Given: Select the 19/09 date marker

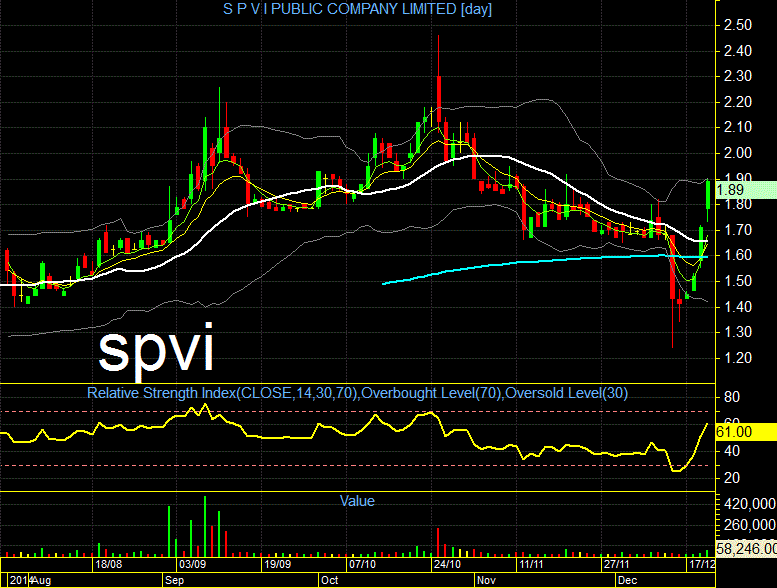Looking at the screenshot, I should (277, 564).
